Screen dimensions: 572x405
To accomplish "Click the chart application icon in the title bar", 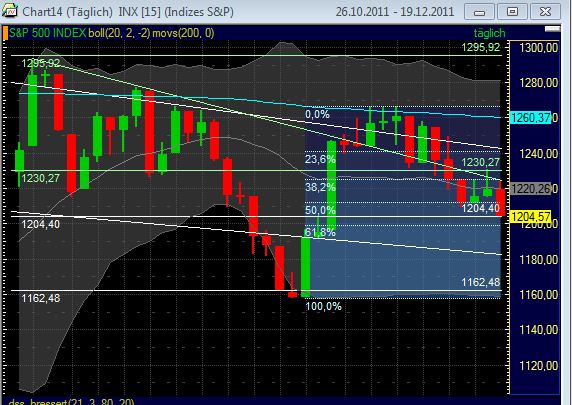I will (9, 11).
